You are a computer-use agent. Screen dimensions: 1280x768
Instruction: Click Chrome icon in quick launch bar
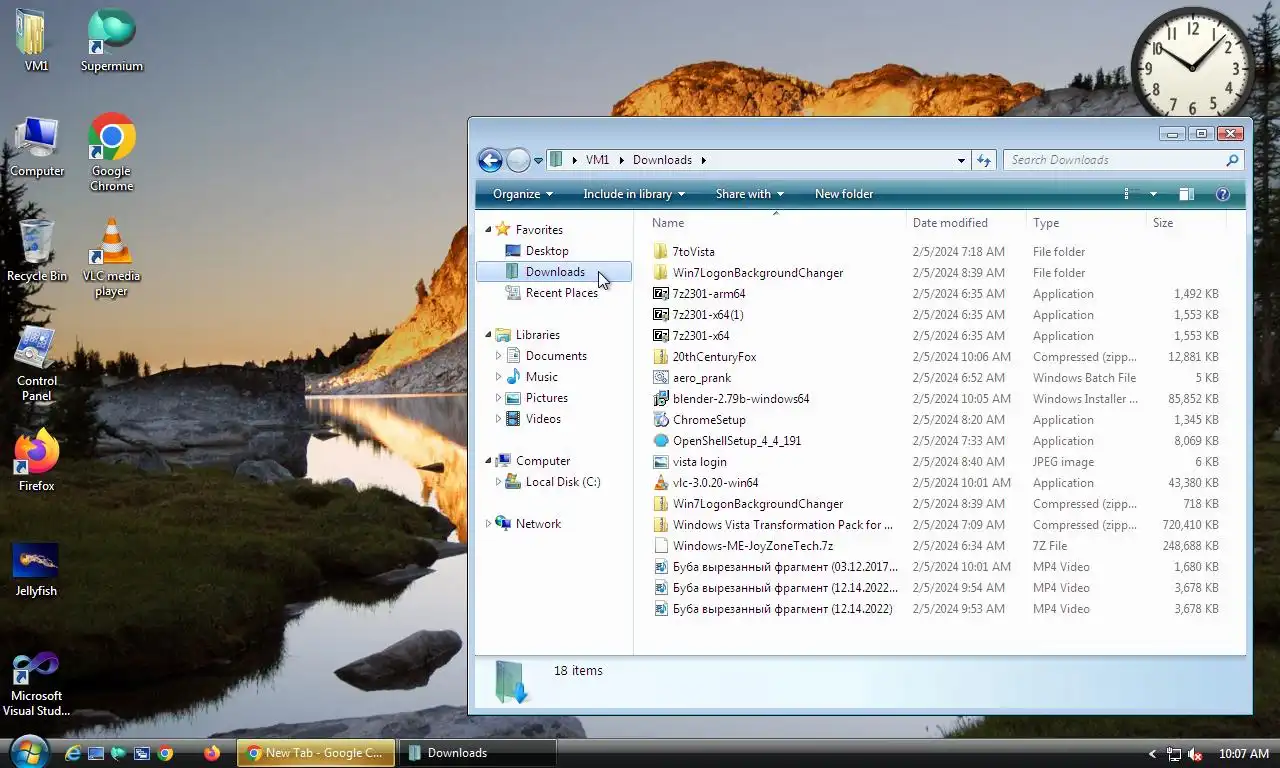[x=165, y=753]
